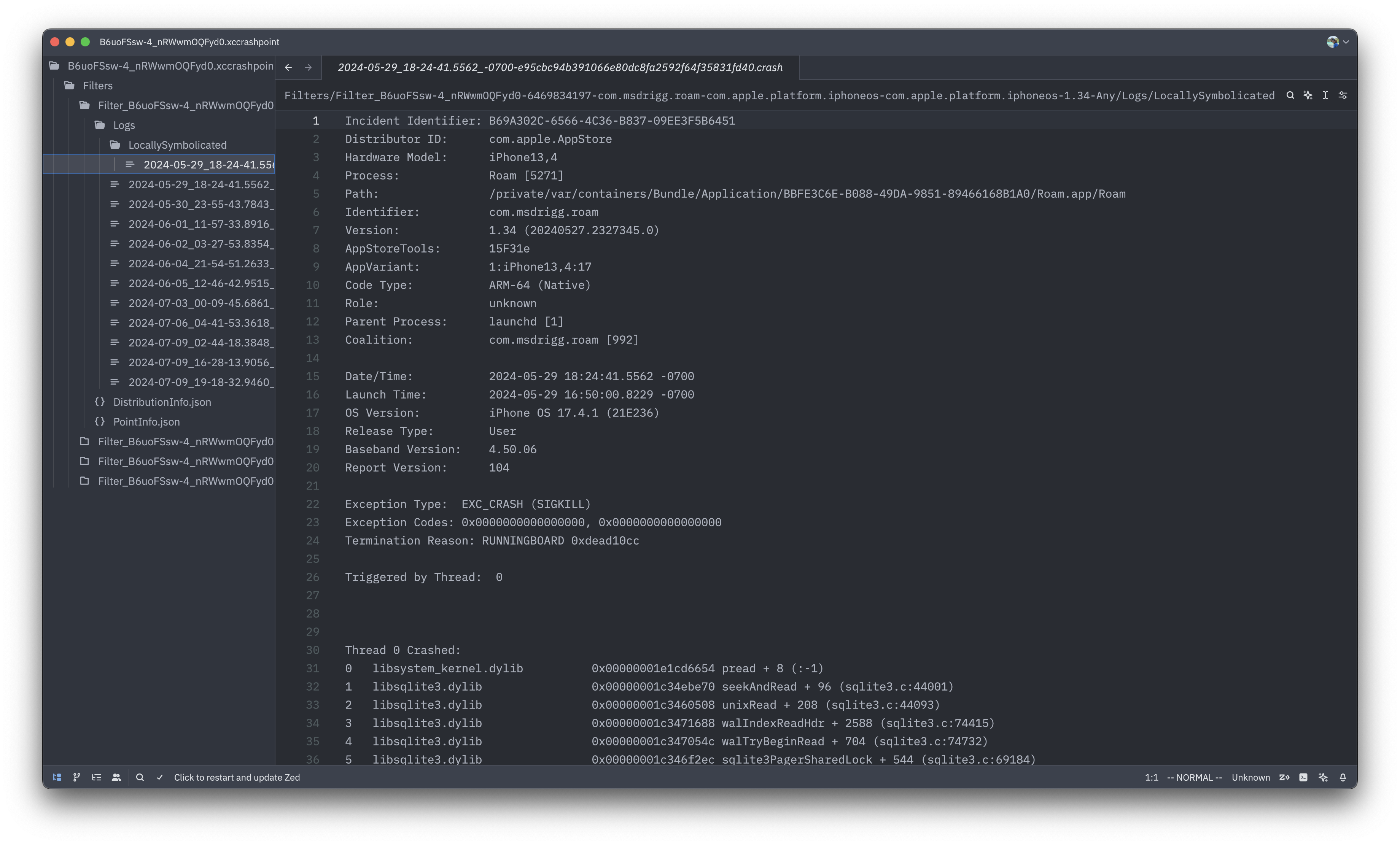
Task: Toggle the outline panel icon
Action: click(x=97, y=777)
